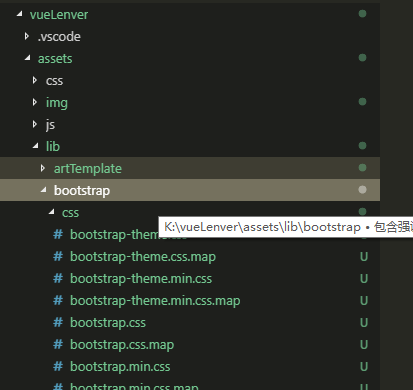Expand the .vscode folder arrow
This screenshot has width=413, height=390.
[x=27, y=36]
